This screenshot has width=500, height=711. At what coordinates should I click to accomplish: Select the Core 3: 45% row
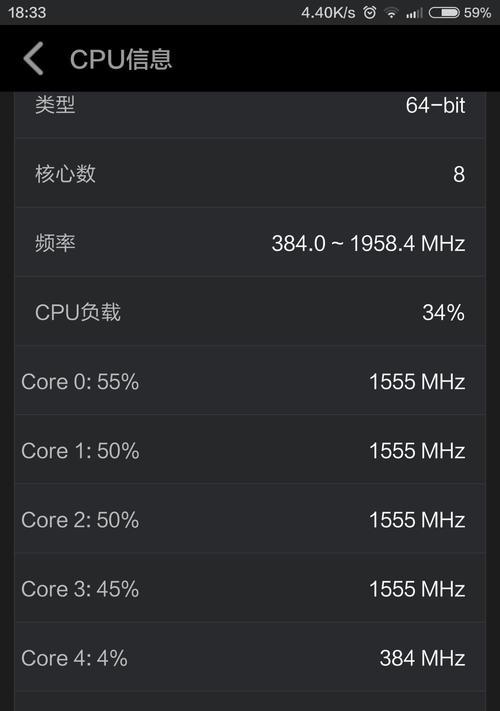pyautogui.click(x=250, y=589)
